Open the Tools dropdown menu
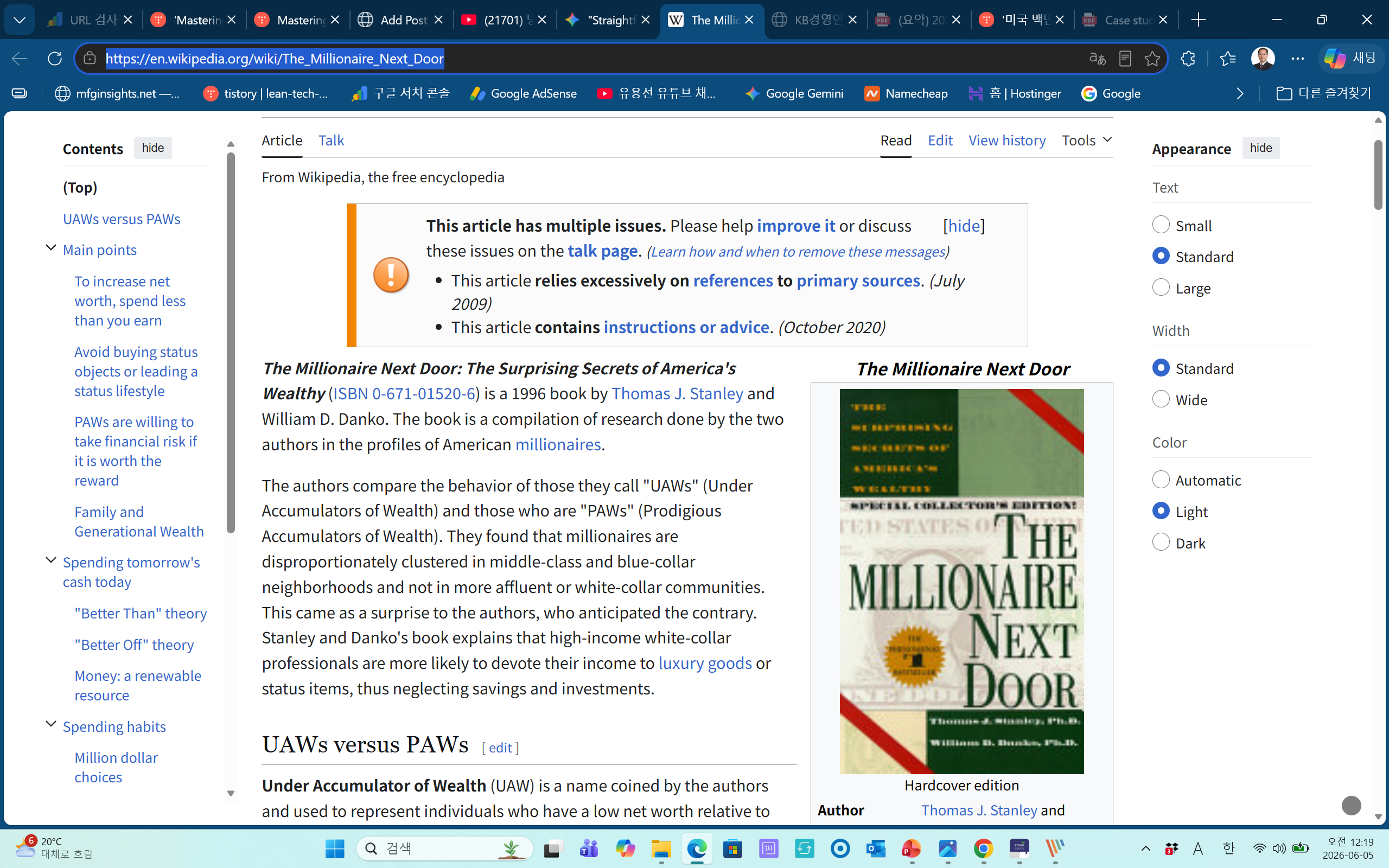1389x868 pixels. 1087,140
